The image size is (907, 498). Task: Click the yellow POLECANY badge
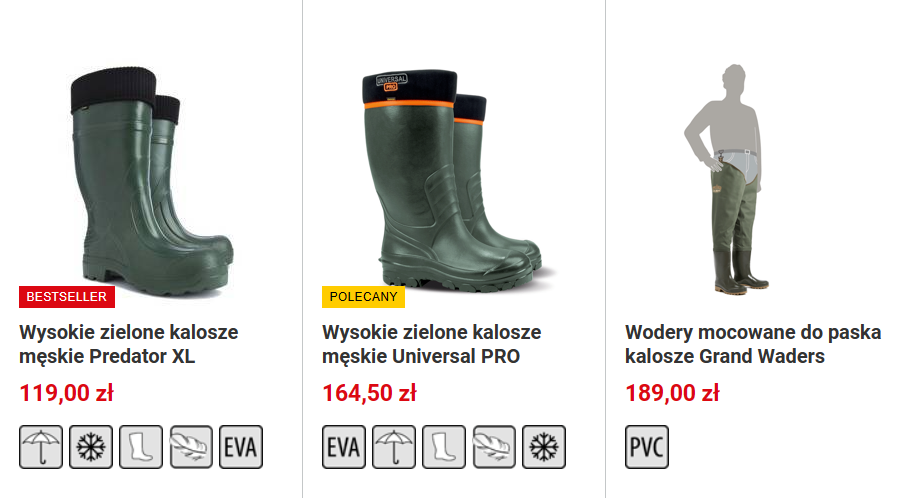click(x=363, y=297)
